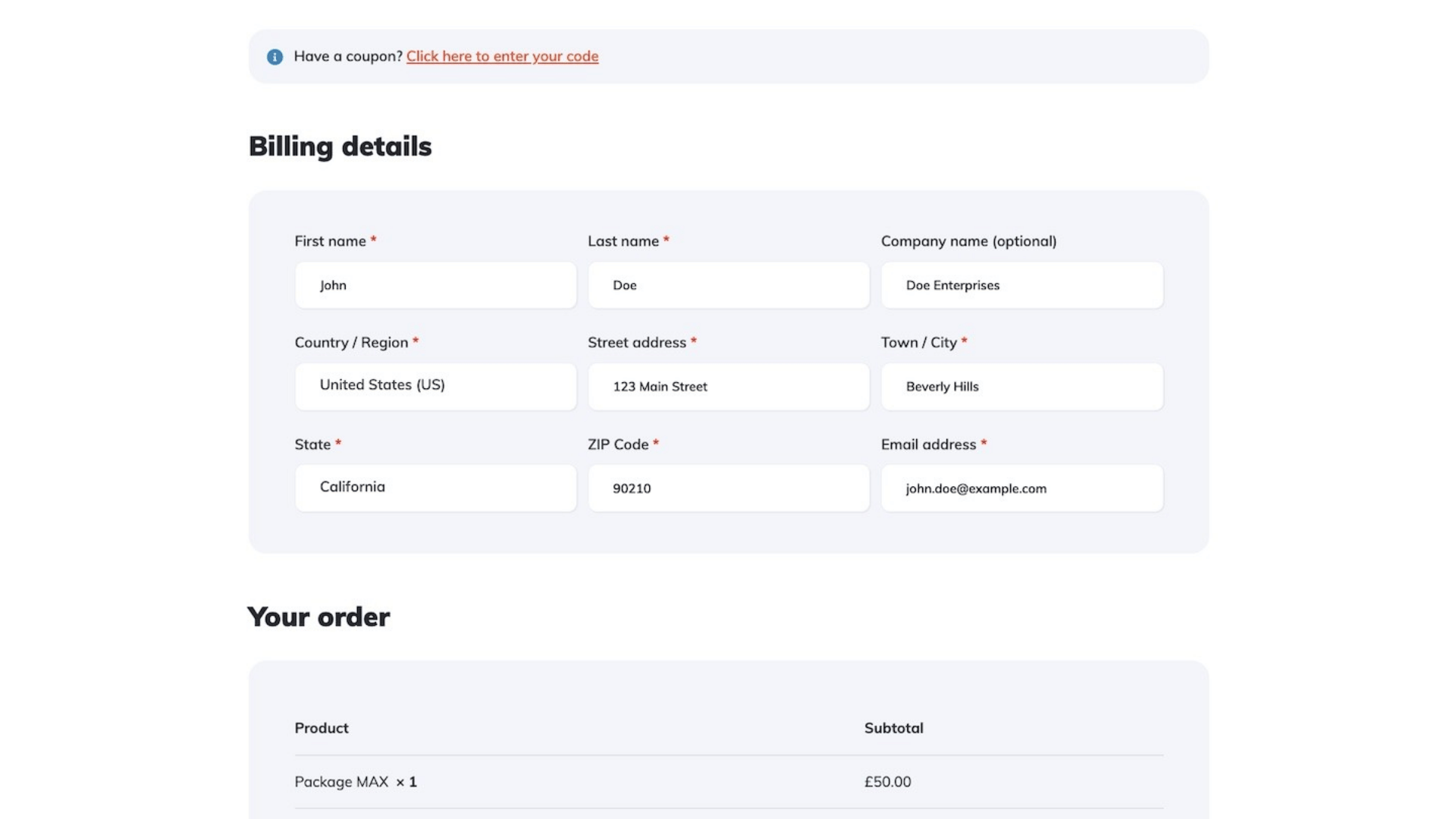Viewport: 1456px width, 819px height.
Task: Click the Town / City input field
Action: pos(1021,386)
